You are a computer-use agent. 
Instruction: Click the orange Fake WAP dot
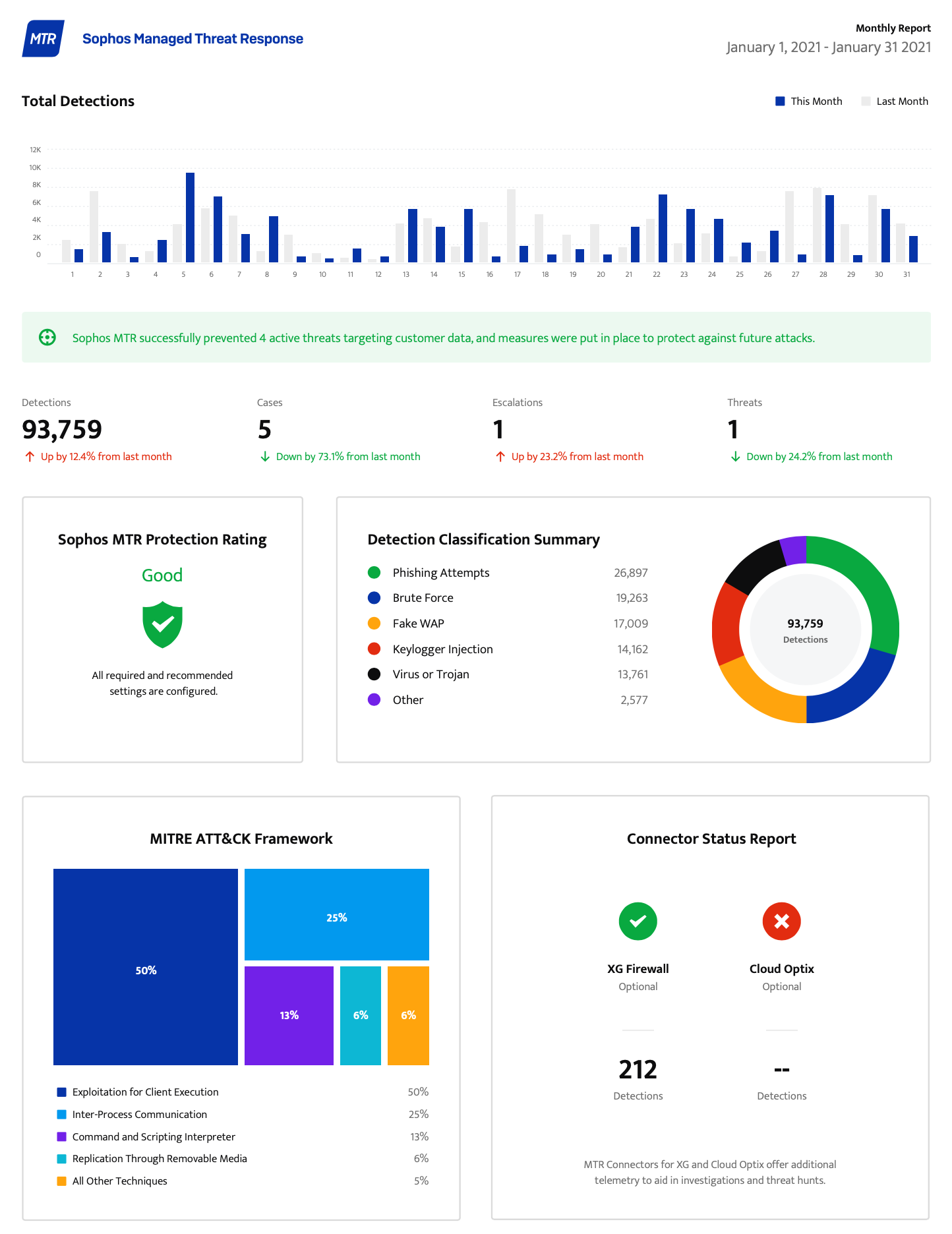click(x=374, y=623)
